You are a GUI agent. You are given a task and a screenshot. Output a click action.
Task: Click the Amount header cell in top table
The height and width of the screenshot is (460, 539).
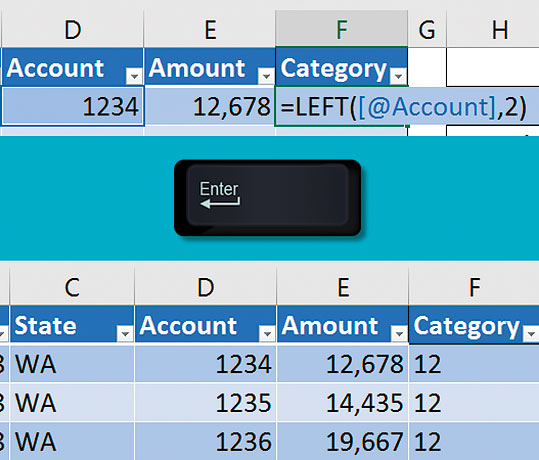[210, 67]
